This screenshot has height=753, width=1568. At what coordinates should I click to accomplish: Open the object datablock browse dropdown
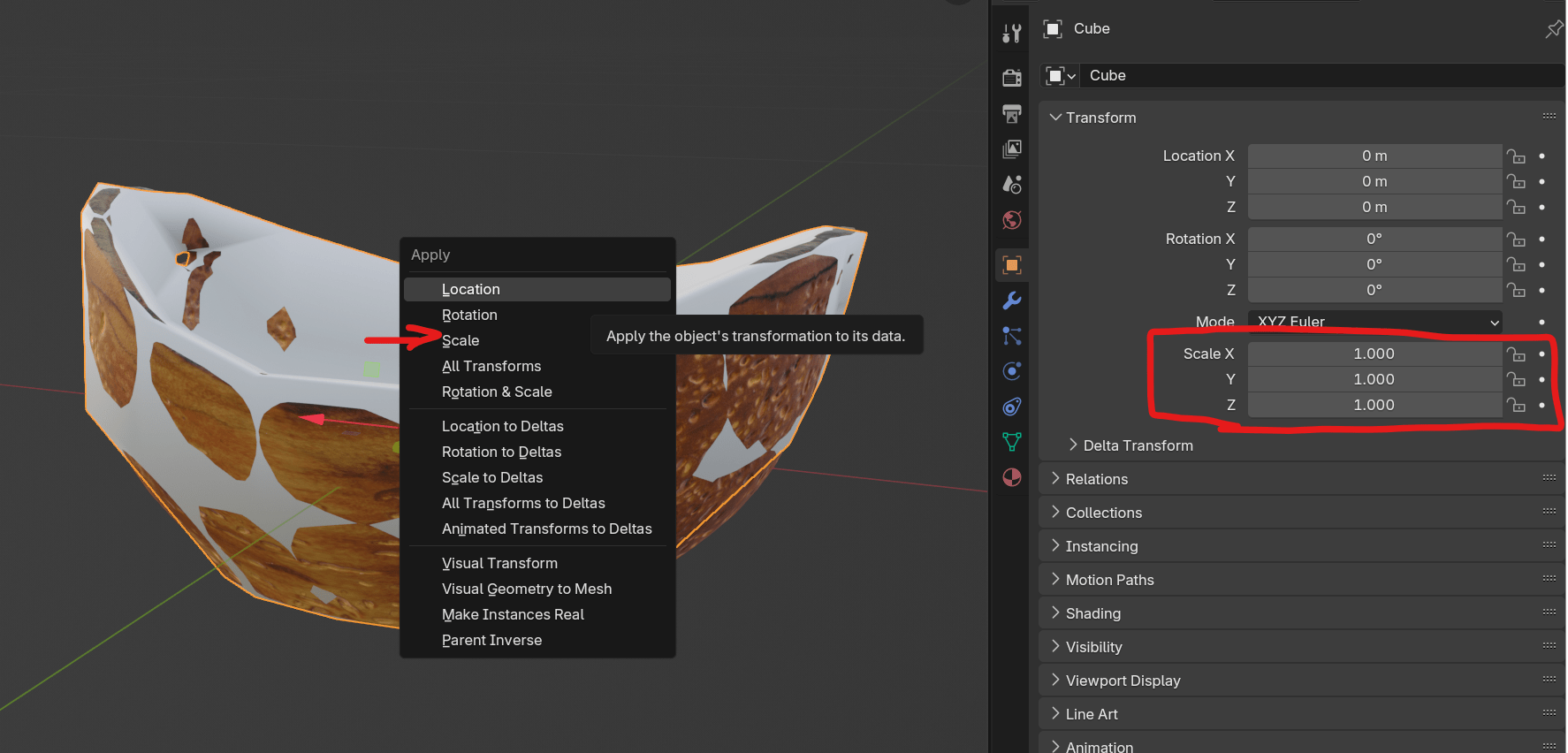(x=1061, y=76)
